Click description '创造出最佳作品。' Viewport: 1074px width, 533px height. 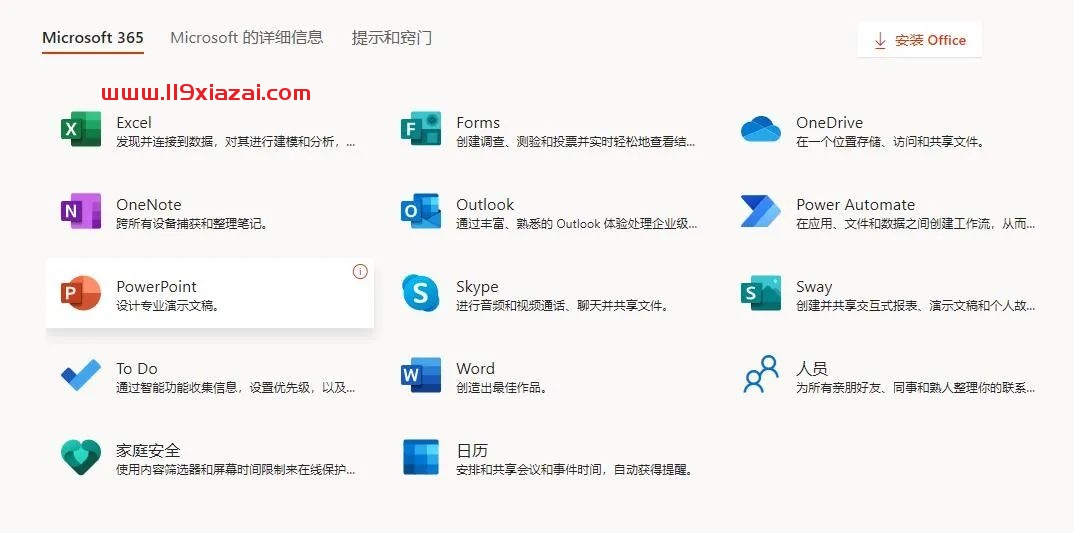click(503, 388)
